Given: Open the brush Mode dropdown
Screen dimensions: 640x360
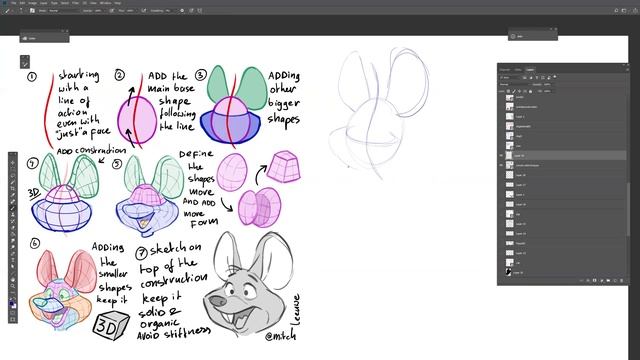Looking at the screenshot, I should click(x=64, y=11).
